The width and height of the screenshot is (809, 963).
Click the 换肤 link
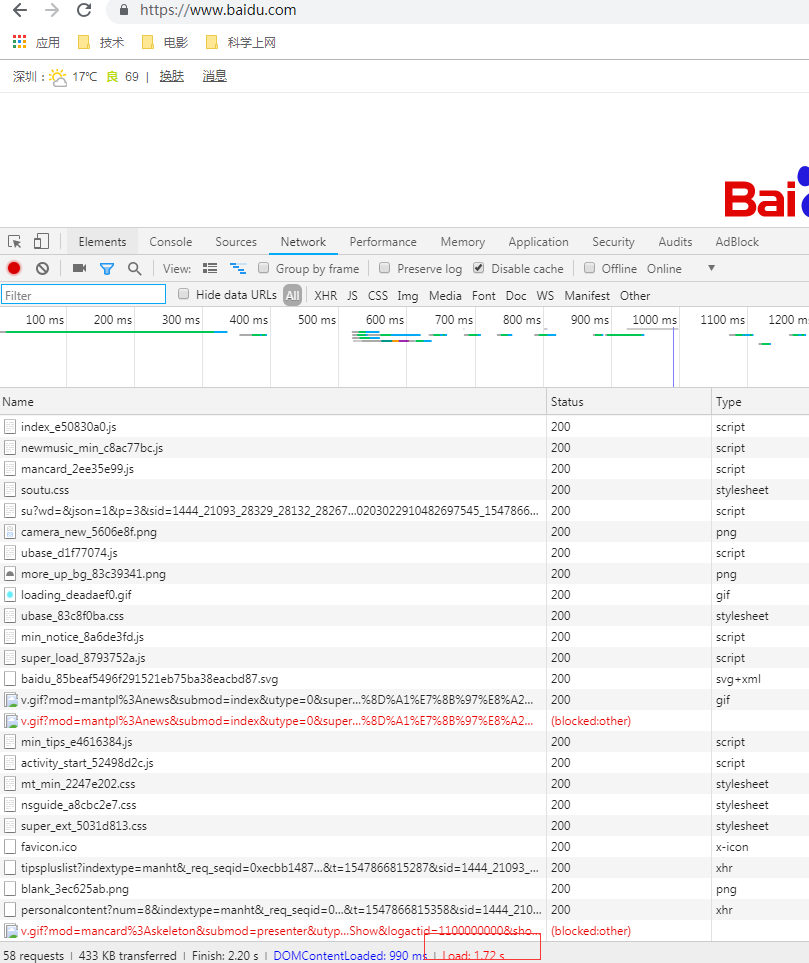point(171,76)
